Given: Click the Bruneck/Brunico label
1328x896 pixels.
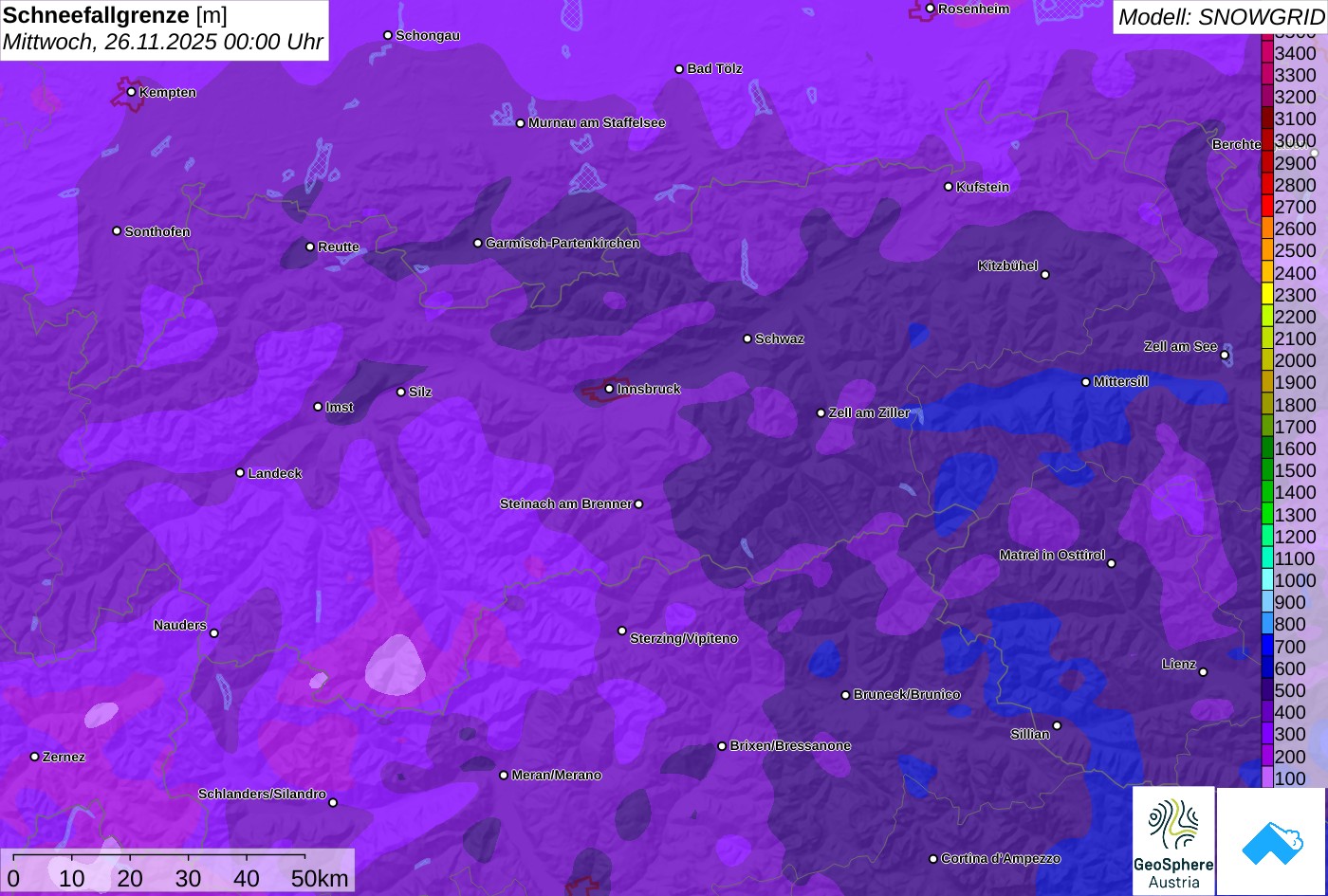Looking at the screenshot, I should coord(907,694).
